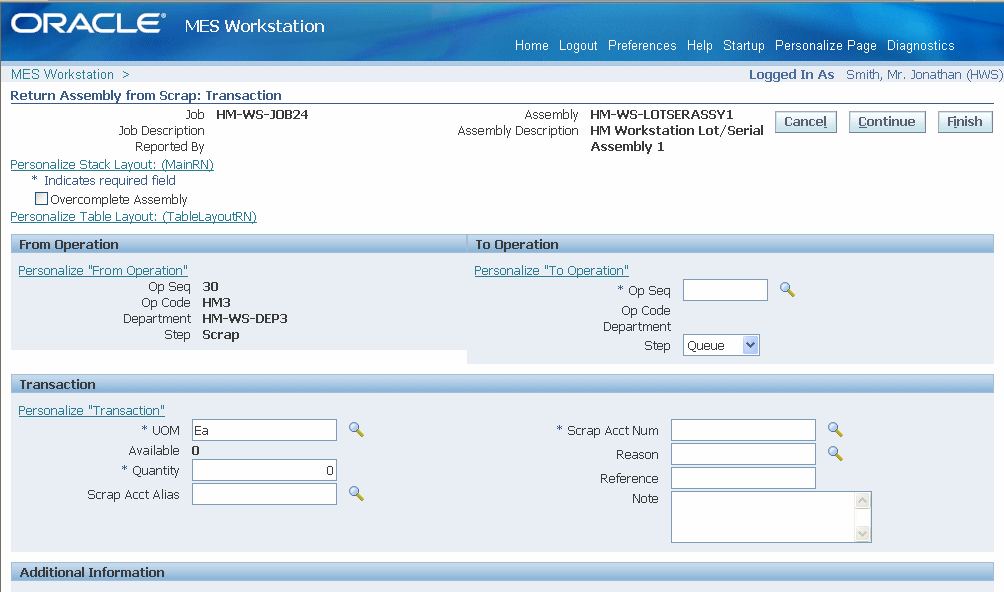This screenshot has width=1004, height=592.
Task: Open the Personalize "From Operation" link
Action: click(x=102, y=271)
